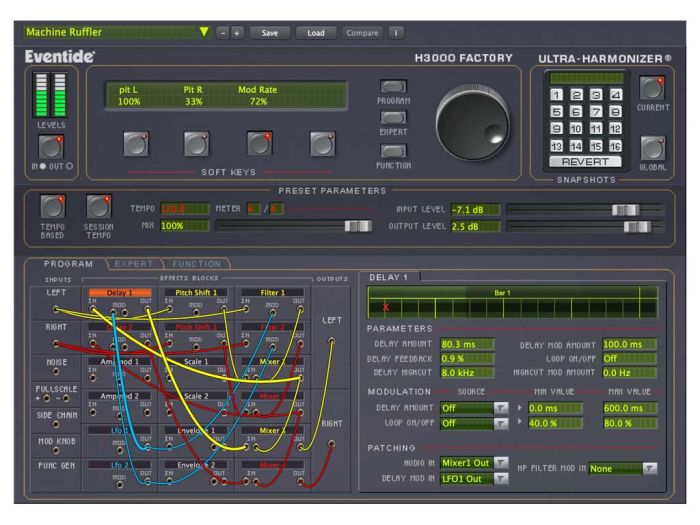Screen dimensions: 700x525
Task: Open plugin info with the i button
Action: (396, 33)
